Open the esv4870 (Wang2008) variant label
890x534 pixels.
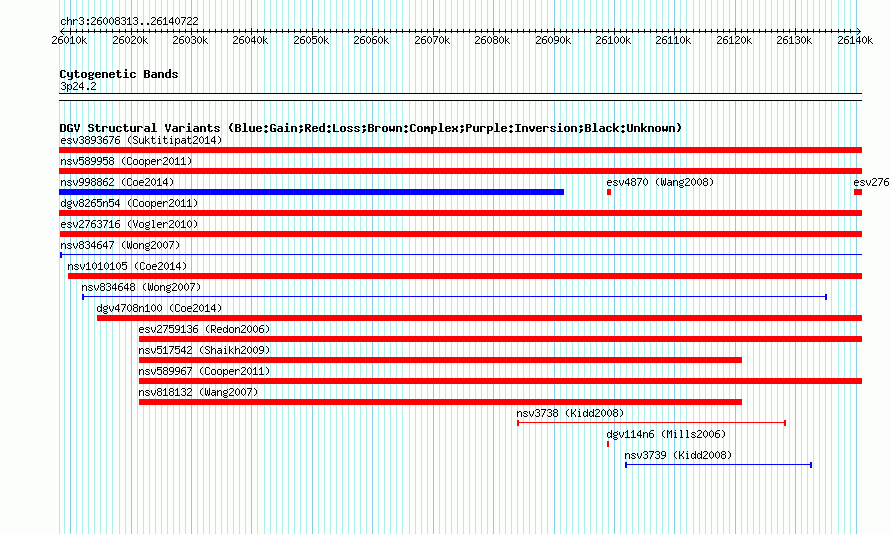point(660,182)
